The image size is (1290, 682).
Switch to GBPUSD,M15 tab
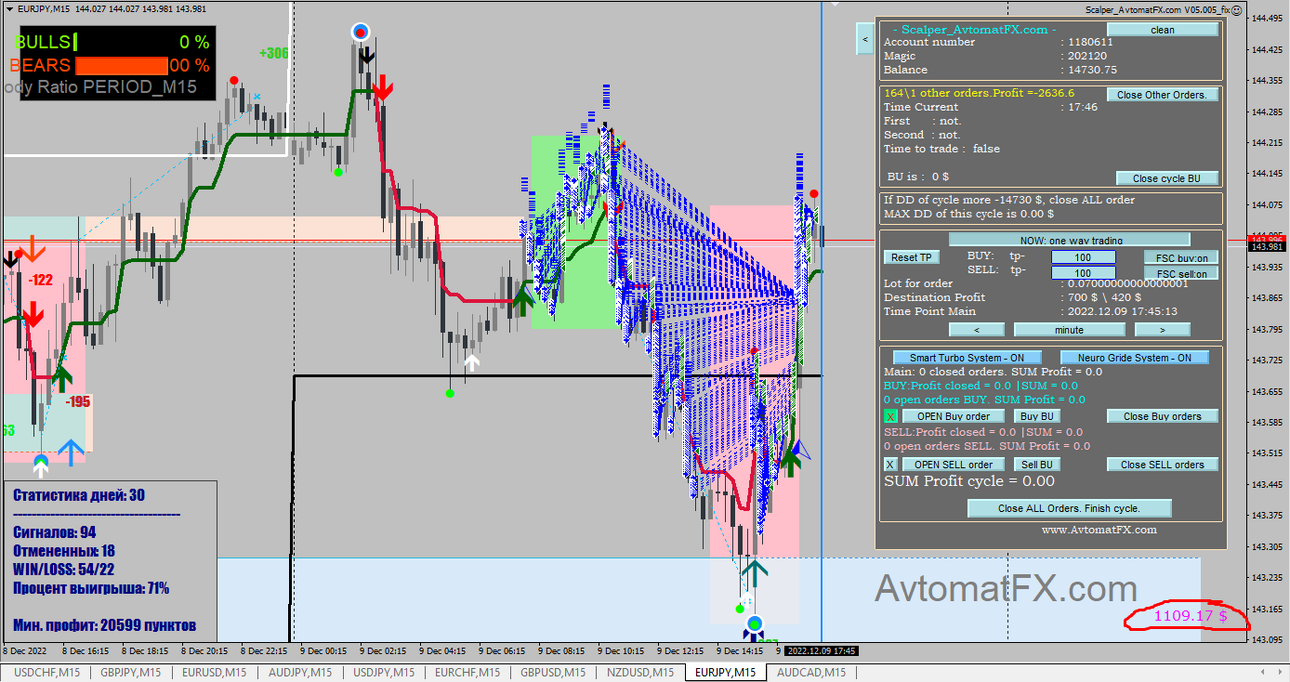pos(551,673)
